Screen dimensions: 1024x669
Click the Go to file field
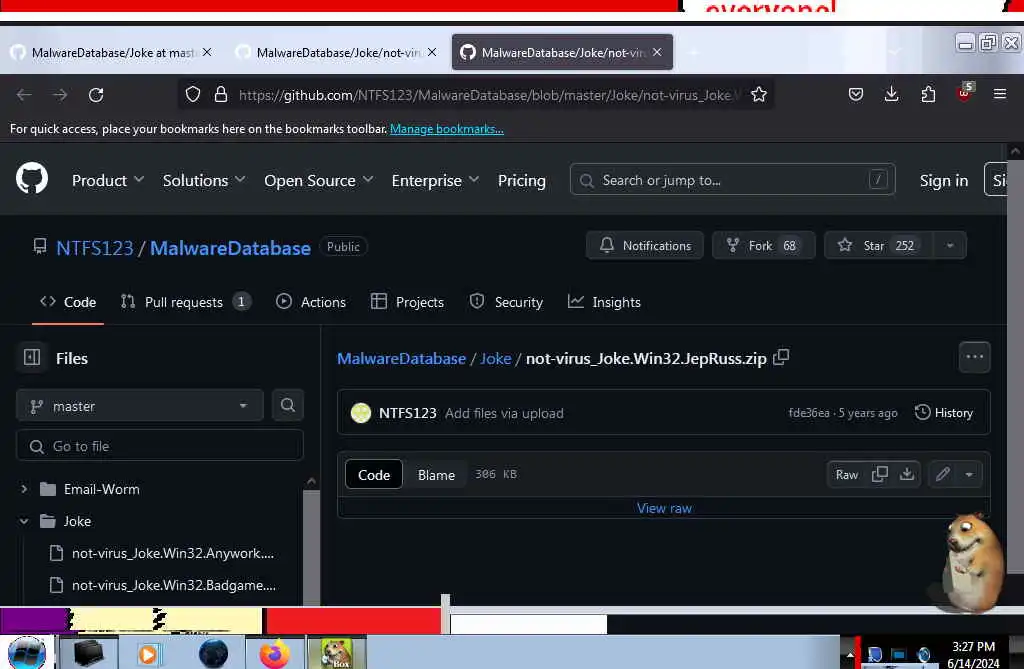tap(159, 446)
